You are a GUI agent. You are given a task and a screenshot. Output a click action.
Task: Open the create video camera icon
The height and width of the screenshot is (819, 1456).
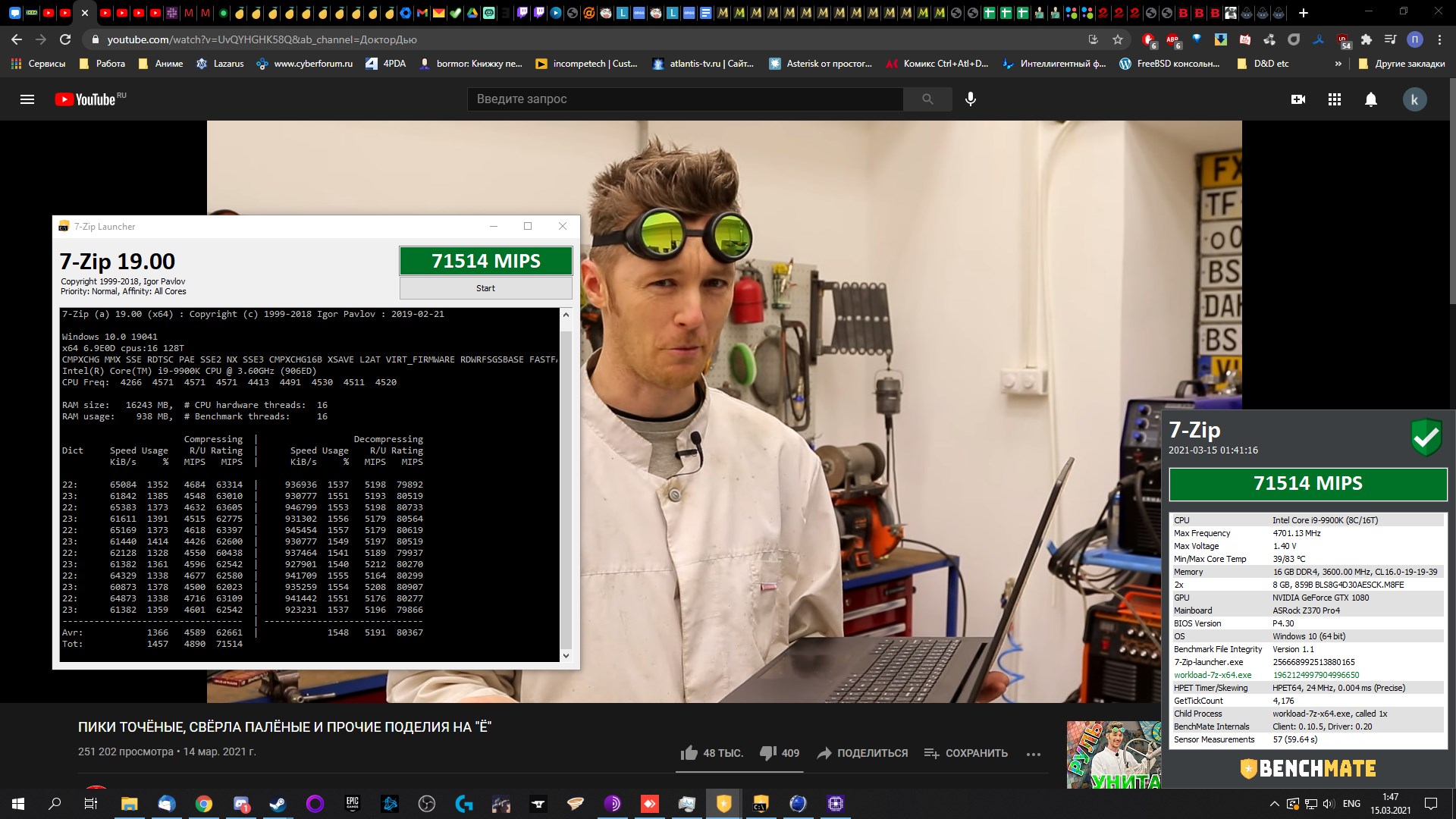pos(1298,99)
